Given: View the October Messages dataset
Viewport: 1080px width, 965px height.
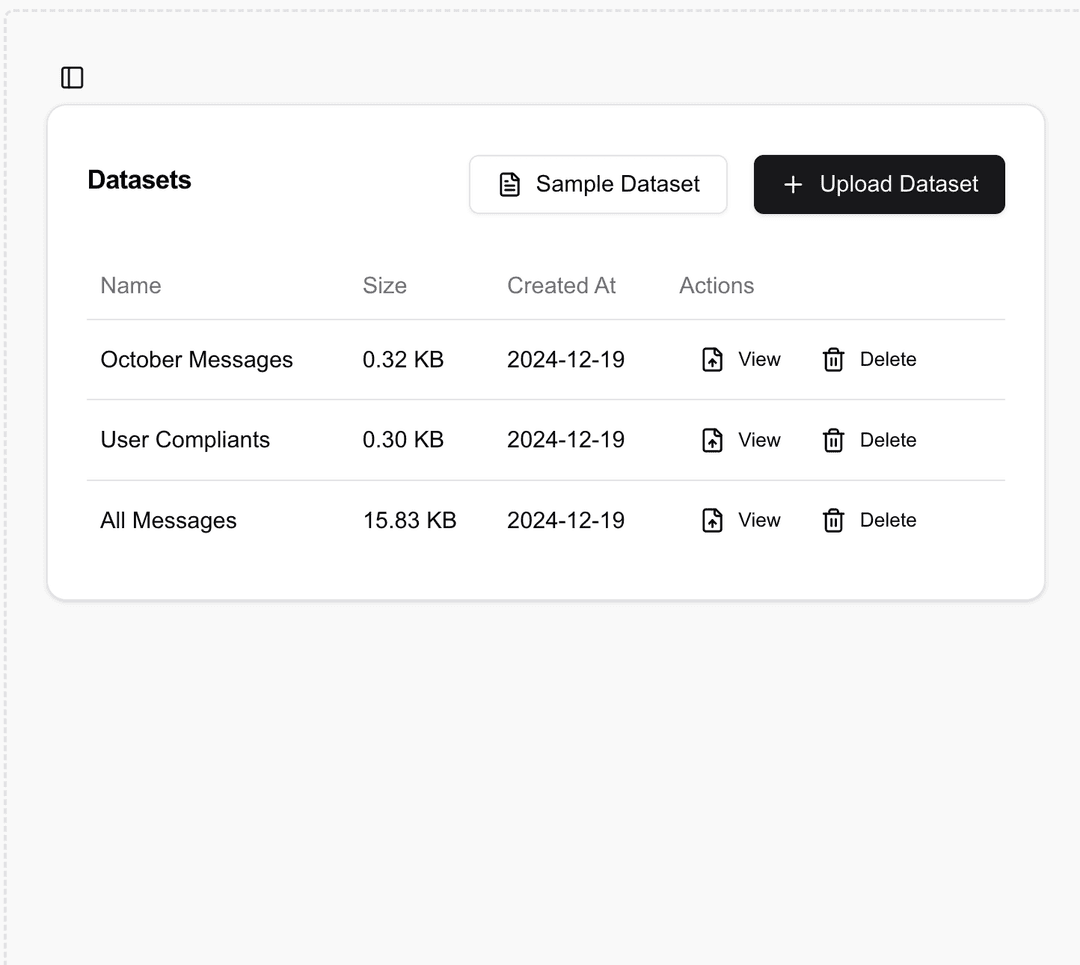Looking at the screenshot, I should click(x=740, y=360).
